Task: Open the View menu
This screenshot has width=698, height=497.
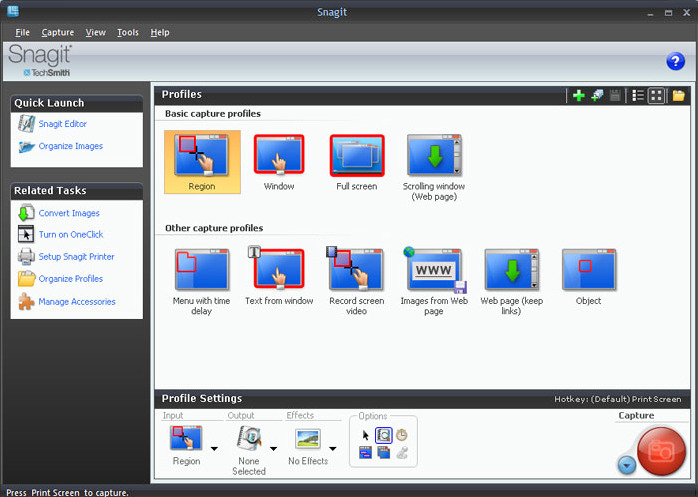Action: [x=96, y=33]
